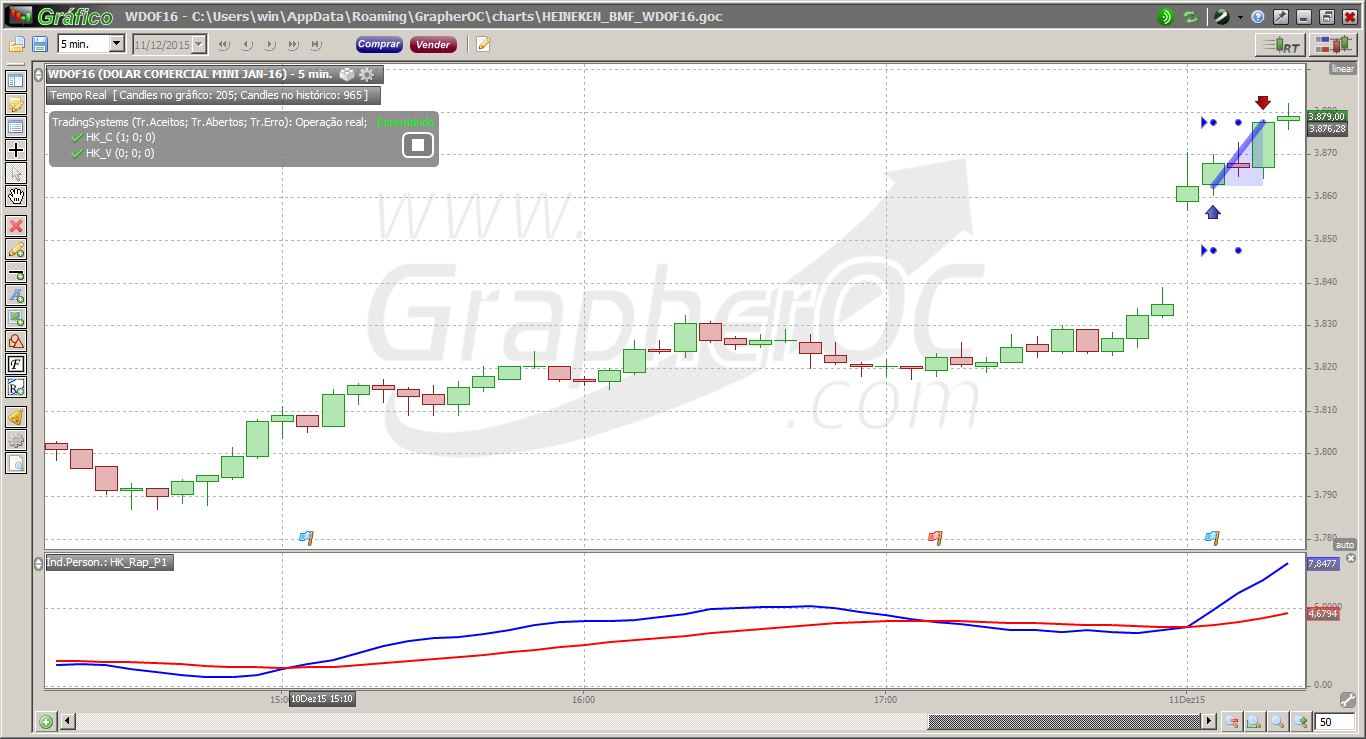Toggle real-time RT candle mode
This screenshot has height=739, width=1366.
[x=1281, y=45]
